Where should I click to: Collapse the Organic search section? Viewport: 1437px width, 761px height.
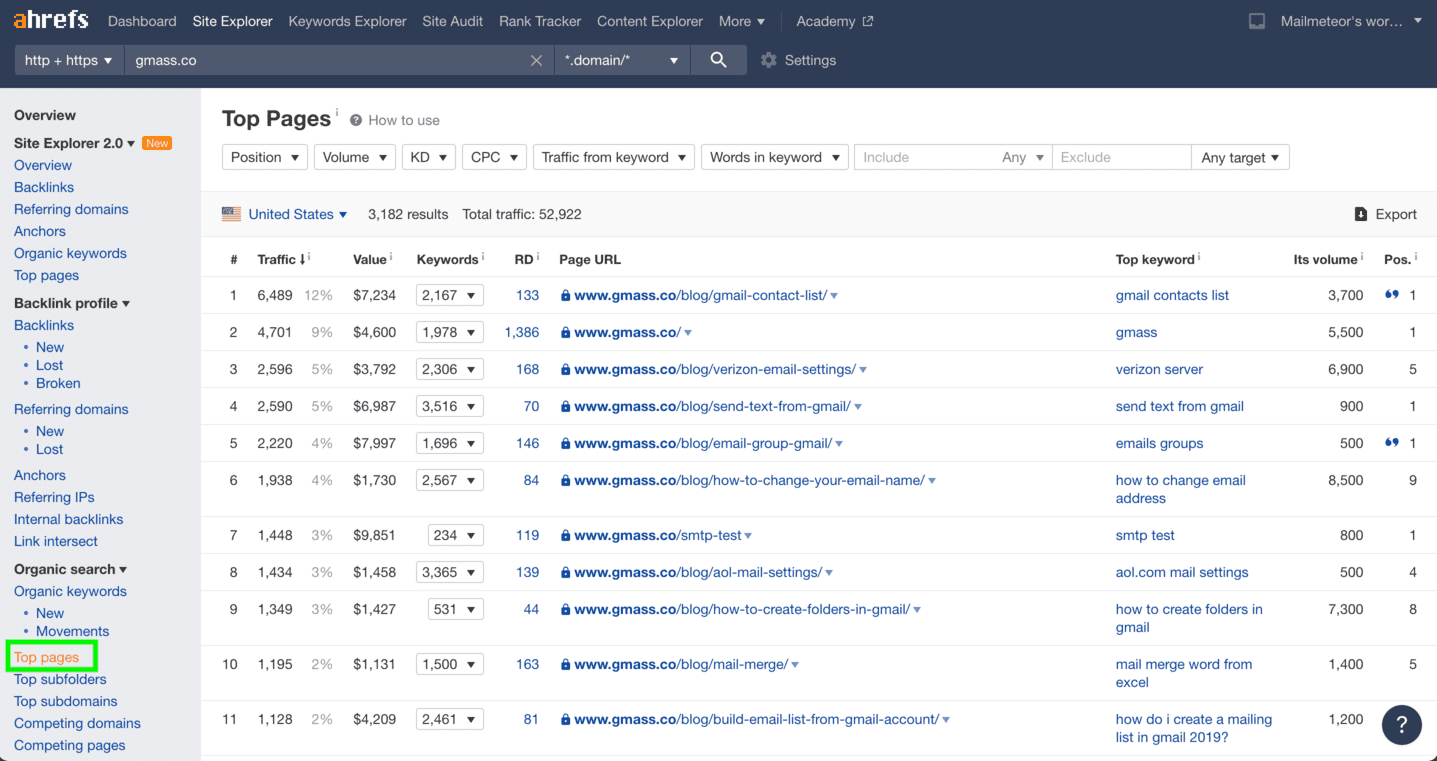(71, 569)
